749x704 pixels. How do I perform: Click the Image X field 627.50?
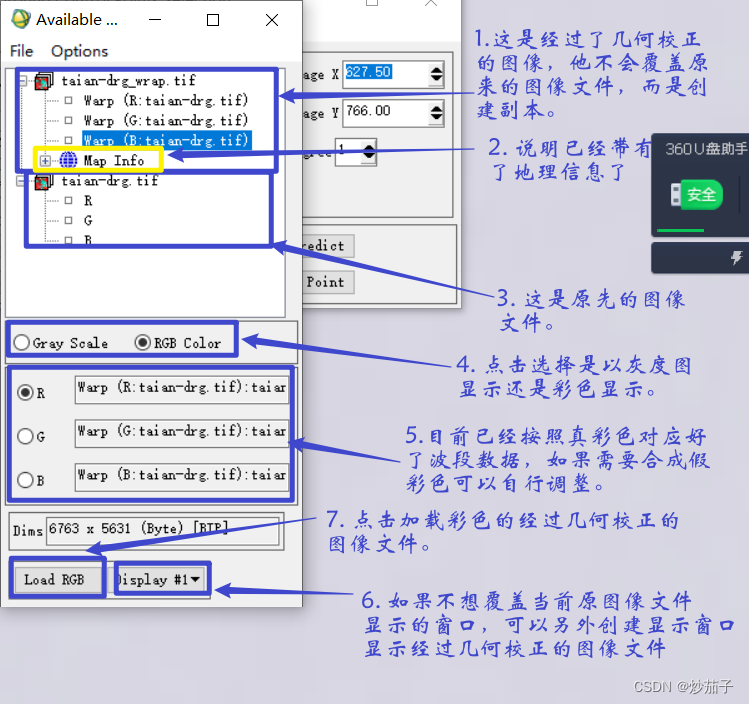coord(386,74)
